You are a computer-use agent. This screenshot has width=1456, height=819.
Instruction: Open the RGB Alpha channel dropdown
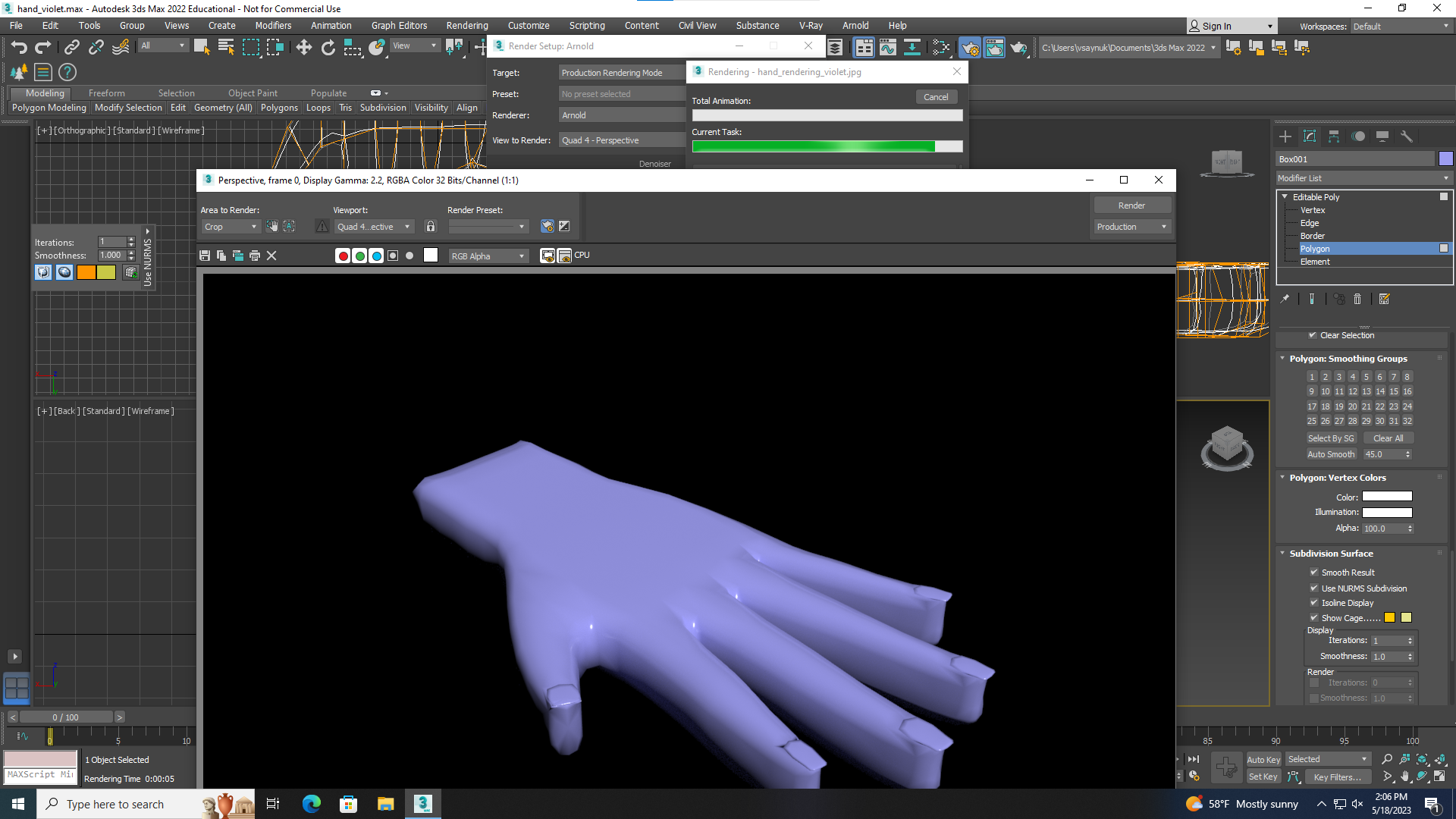488,256
